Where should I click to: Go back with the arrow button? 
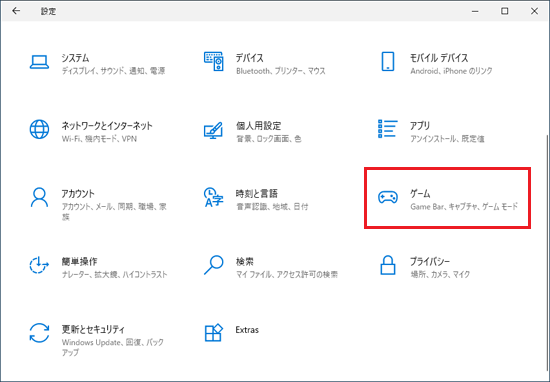point(16,11)
